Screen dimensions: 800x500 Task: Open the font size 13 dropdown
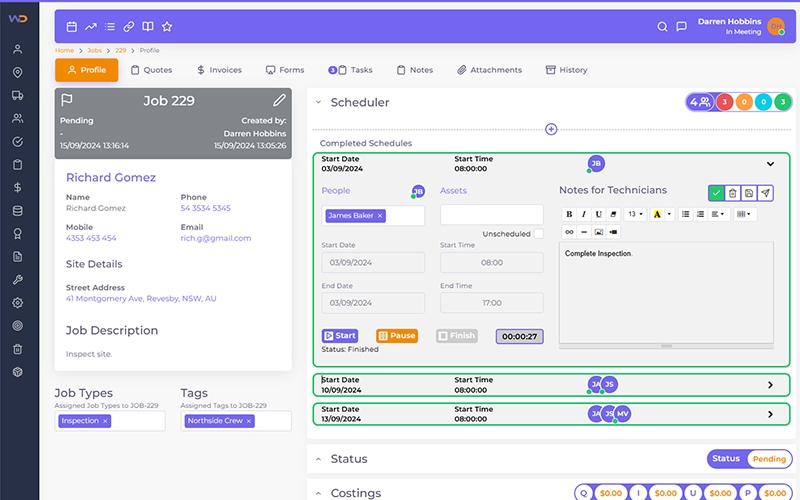(x=635, y=214)
